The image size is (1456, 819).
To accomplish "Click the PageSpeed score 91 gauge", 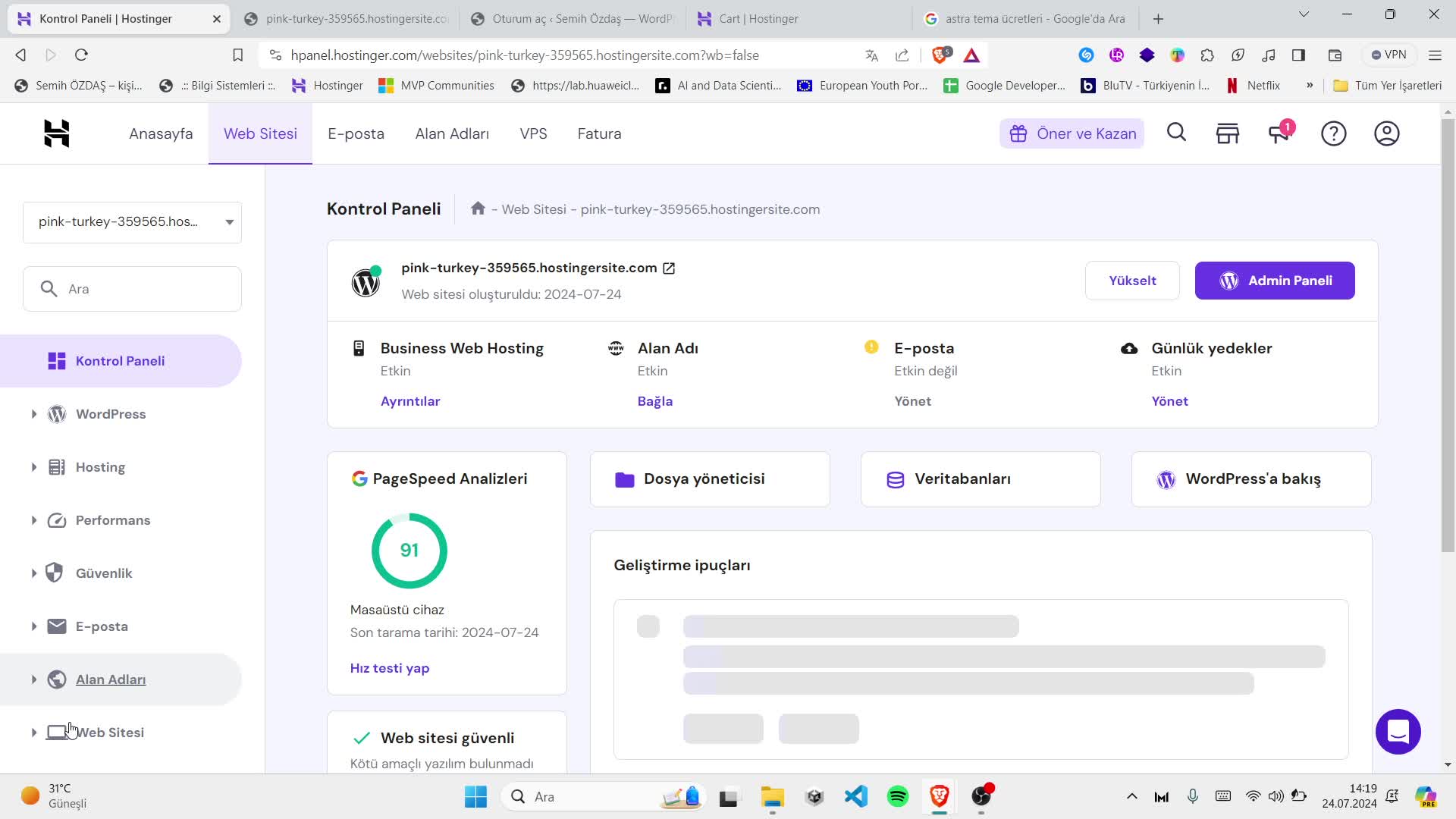I will click(x=409, y=551).
